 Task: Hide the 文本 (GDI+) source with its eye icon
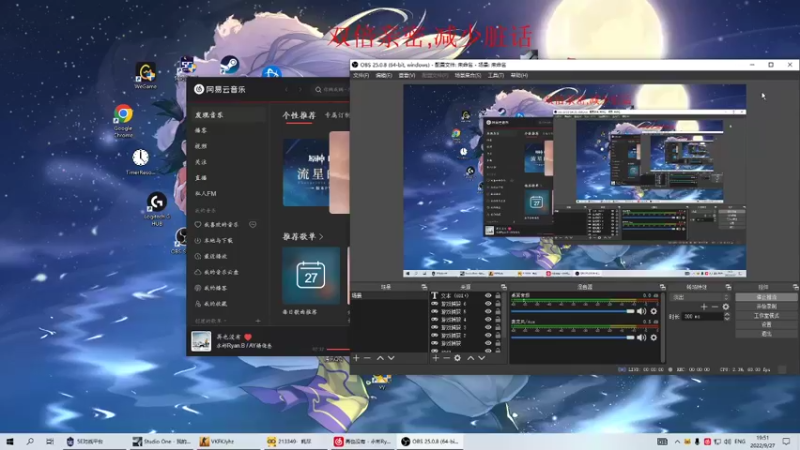[488, 295]
